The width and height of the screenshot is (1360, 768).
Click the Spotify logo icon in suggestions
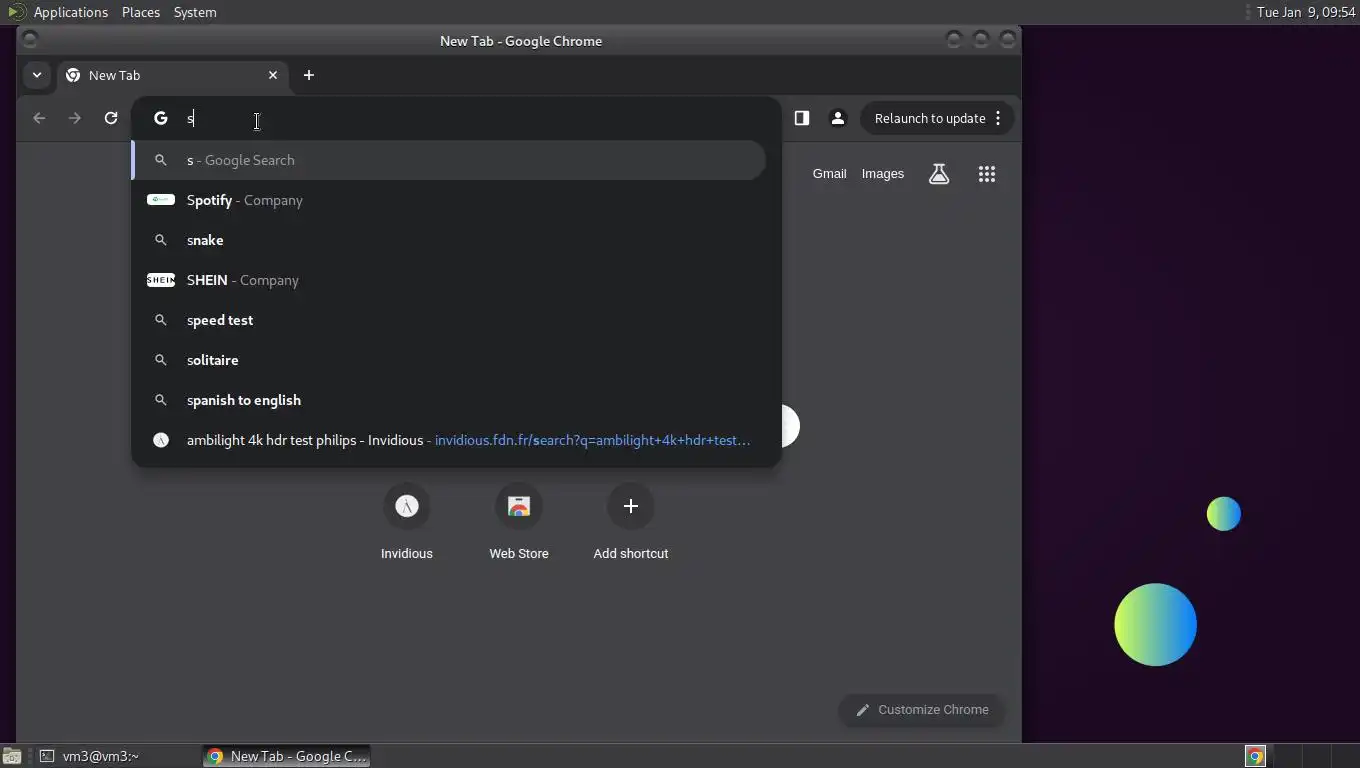point(160,200)
